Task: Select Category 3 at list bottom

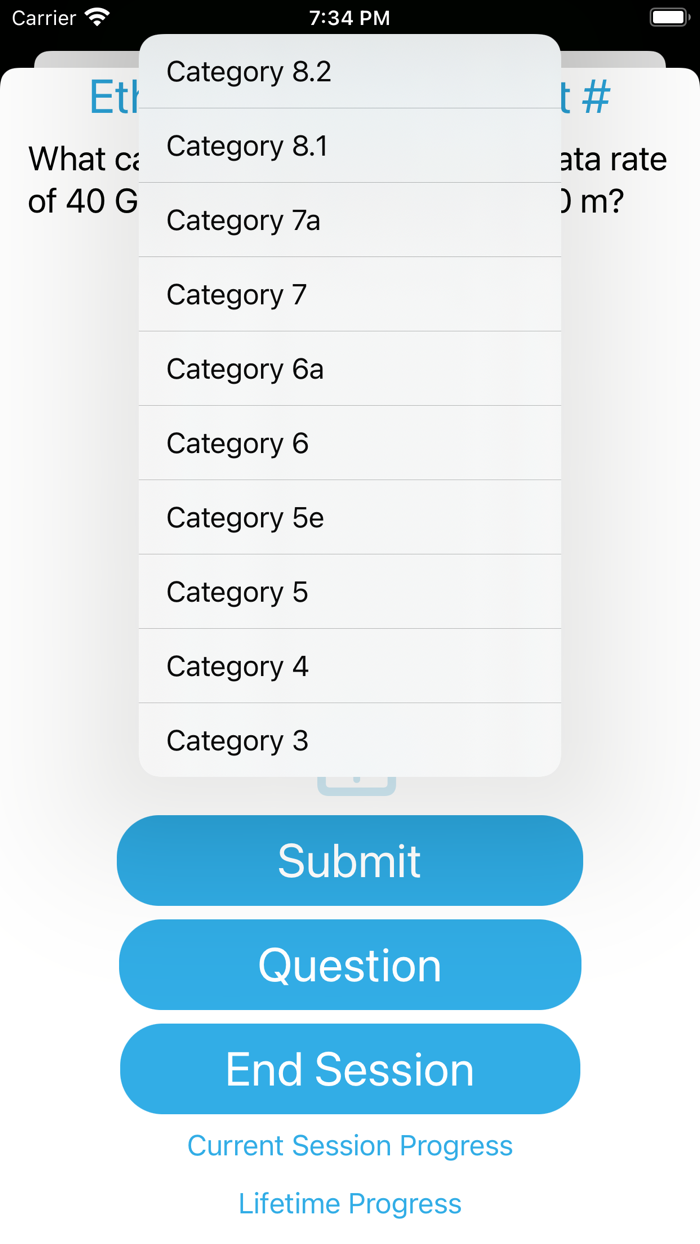Action: (349, 741)
